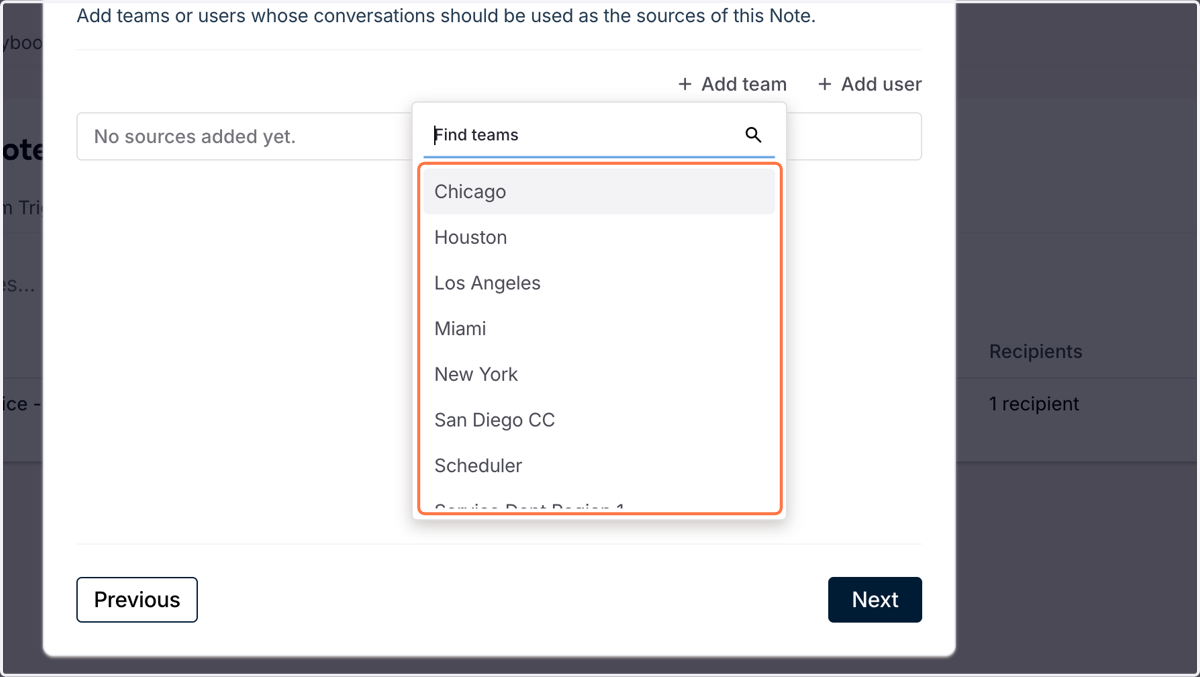Pick the Los Angeles team
This screenshot has width=1200, height=677.
pos(599,283)
